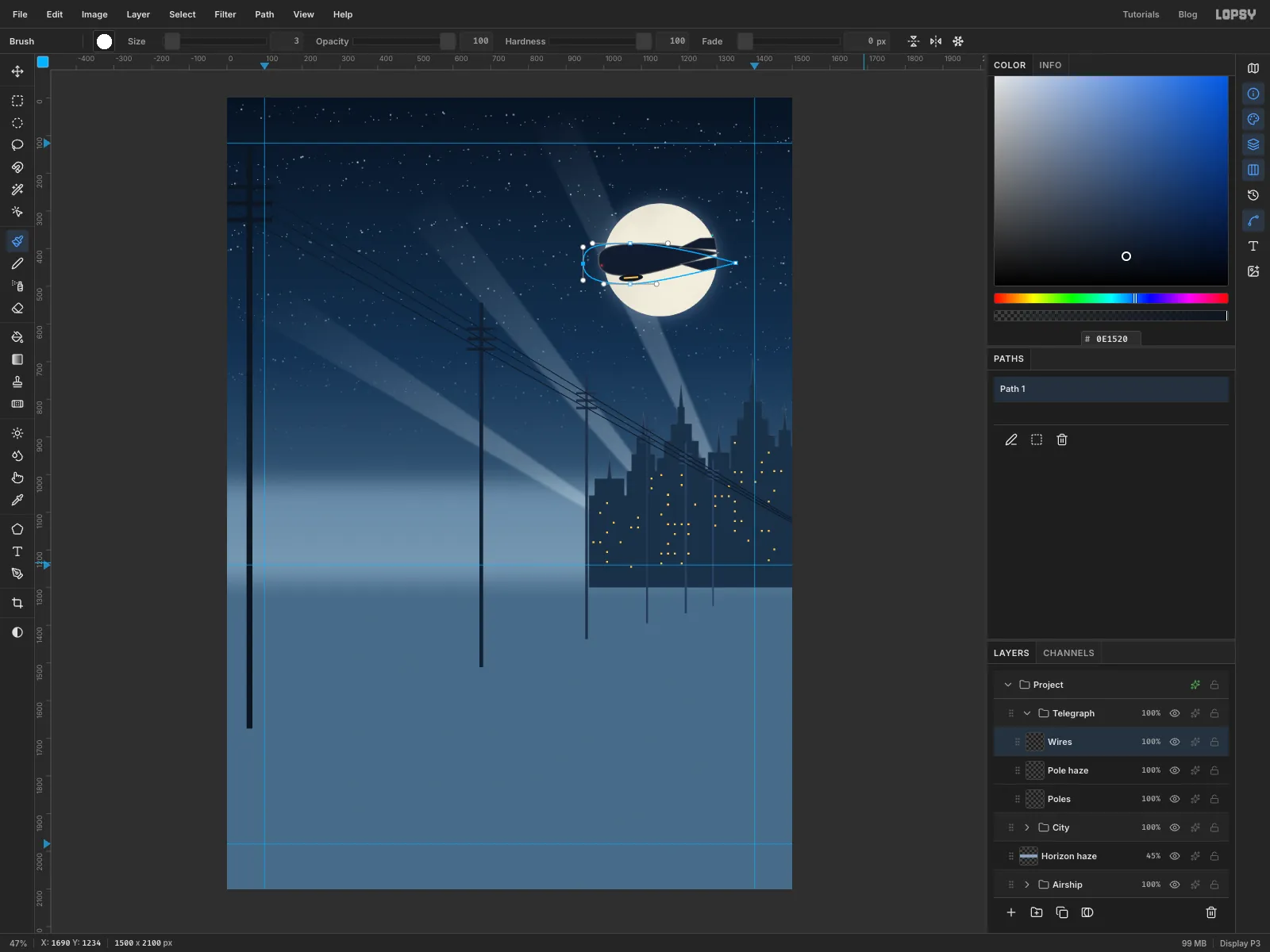Open the brush preset picker
Image resolution: width=1270 pixels, height=952 pixels.
click(x=104, y=41)
